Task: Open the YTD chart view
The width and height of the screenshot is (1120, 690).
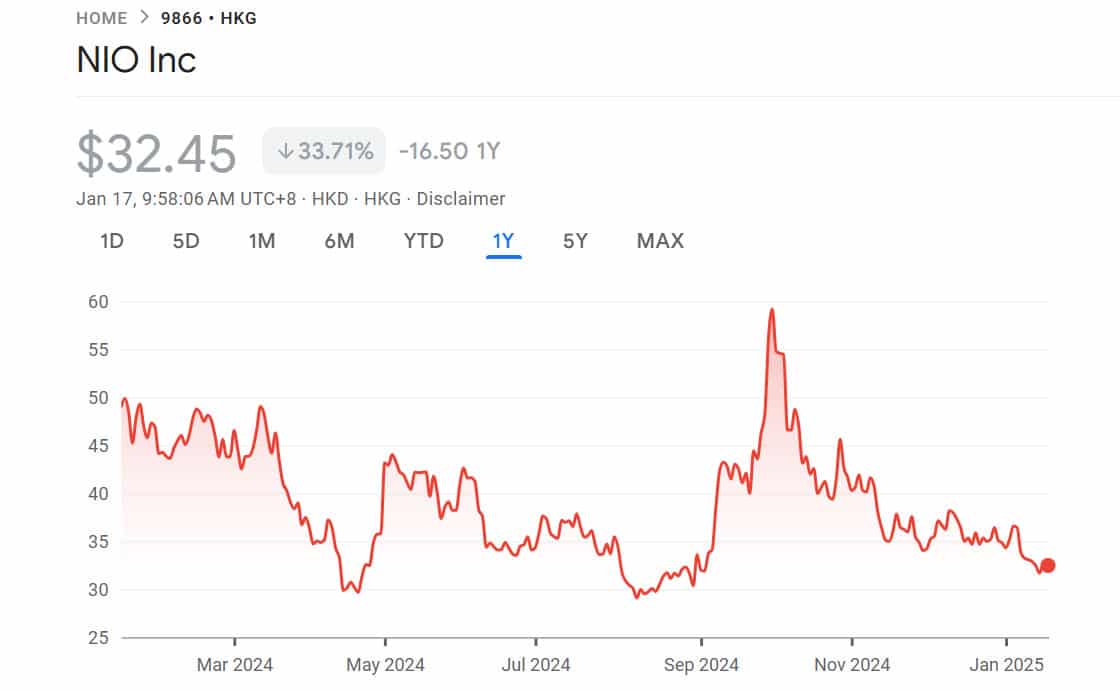Action: point(423,241)
